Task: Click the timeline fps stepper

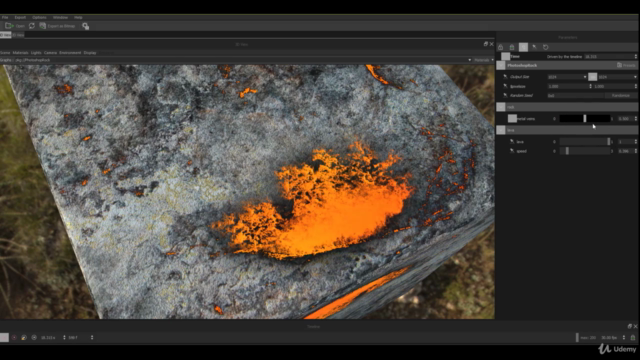Action: click(624, 338)
